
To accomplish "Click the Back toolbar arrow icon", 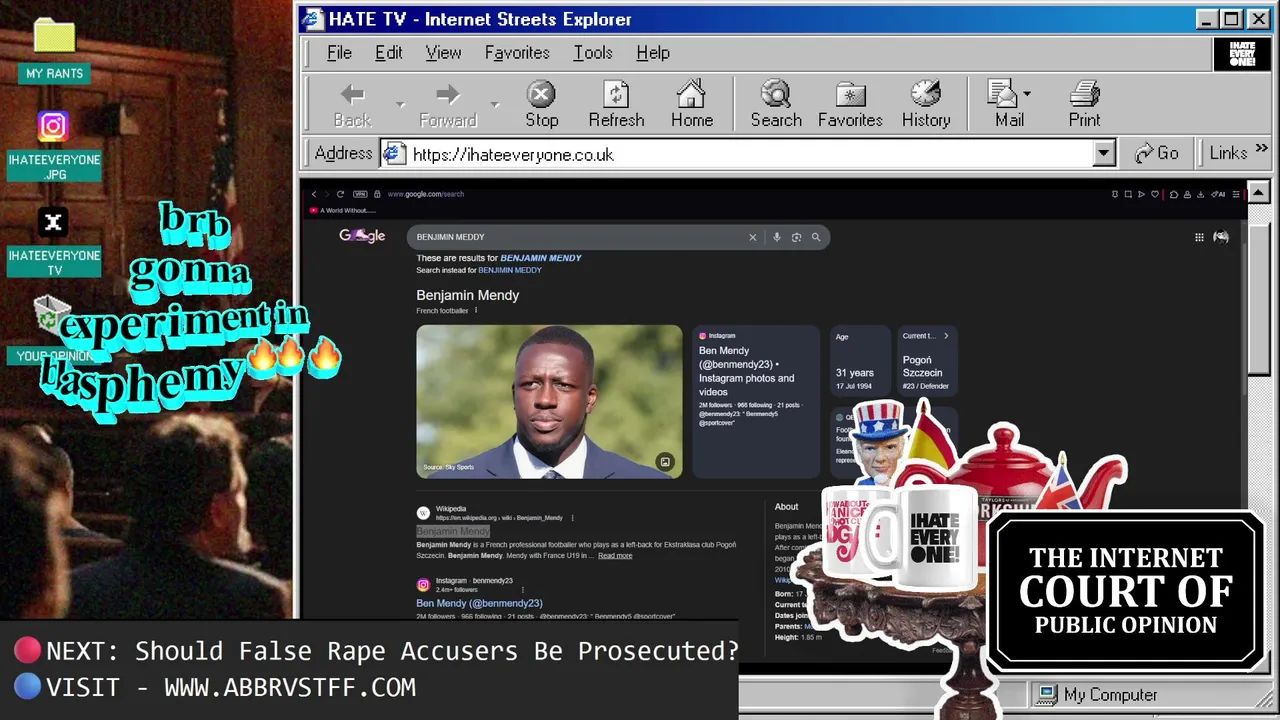I will [352, 95].
